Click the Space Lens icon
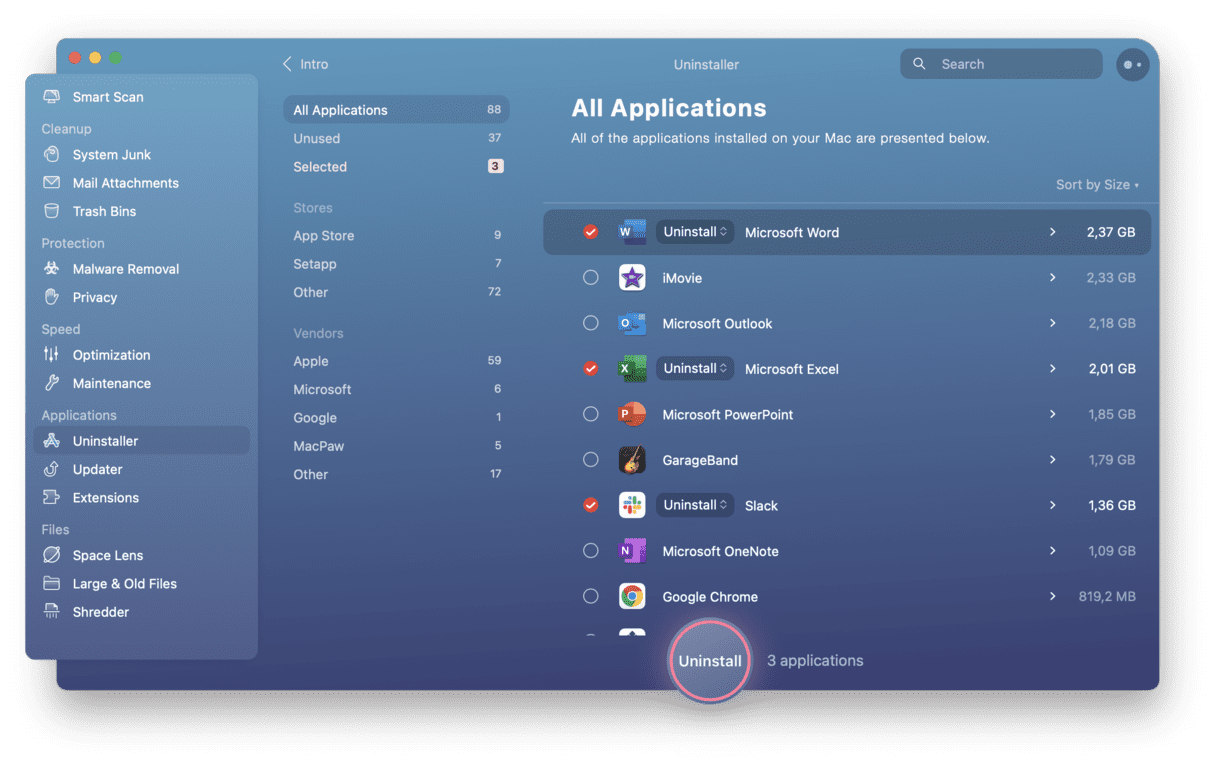Screen dimensions: 1216x765 [x=51, y=555]
